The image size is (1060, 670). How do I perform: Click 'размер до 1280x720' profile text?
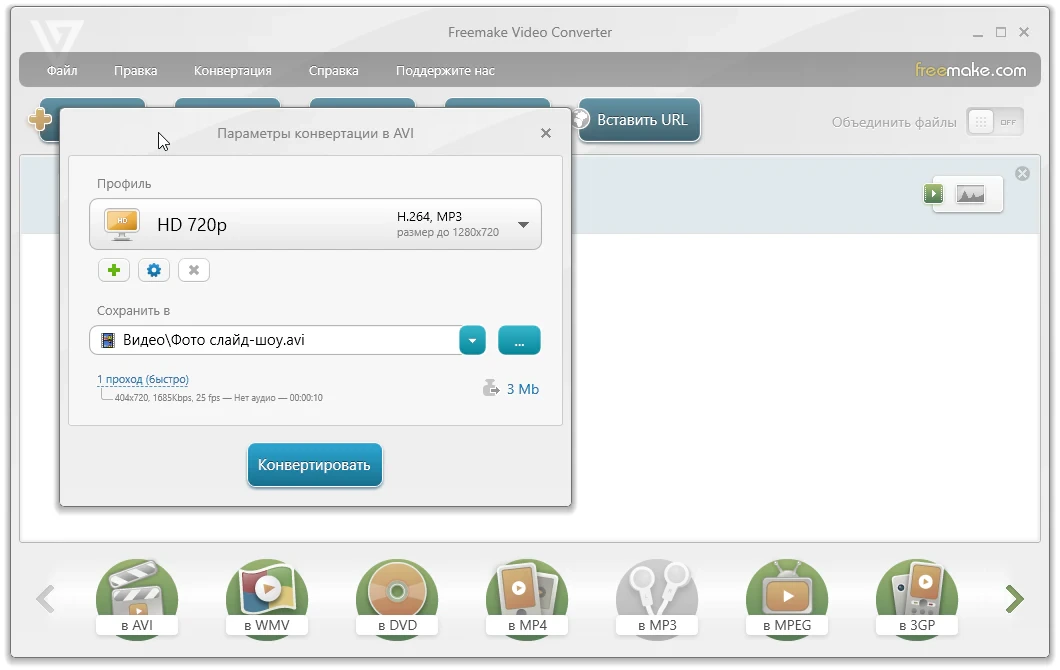tap(448, 232)
